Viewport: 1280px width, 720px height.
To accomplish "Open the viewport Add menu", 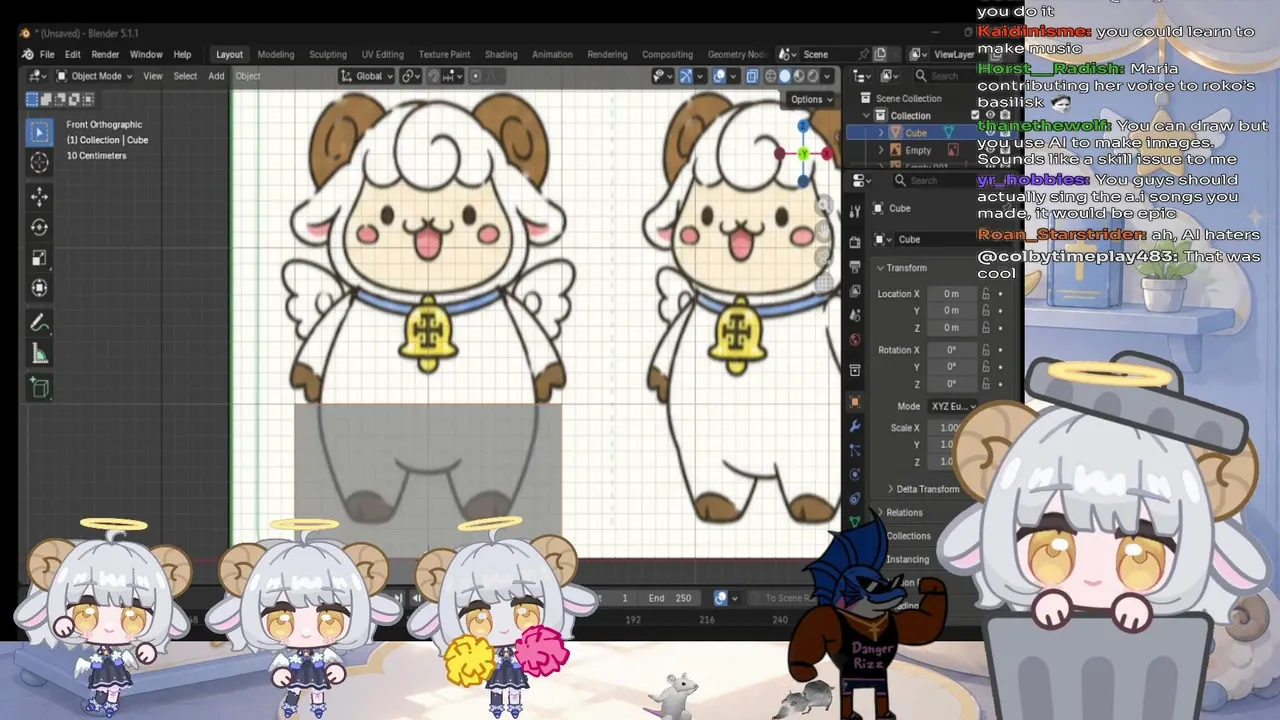I will [x=216, y=76].
